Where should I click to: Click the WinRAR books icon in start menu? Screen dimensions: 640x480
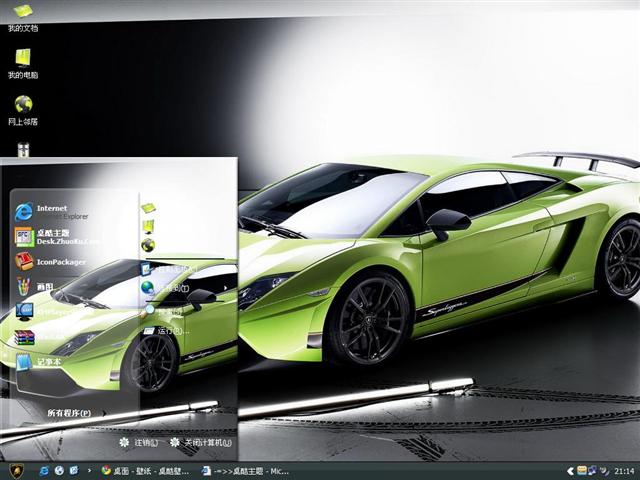[25, 337]
